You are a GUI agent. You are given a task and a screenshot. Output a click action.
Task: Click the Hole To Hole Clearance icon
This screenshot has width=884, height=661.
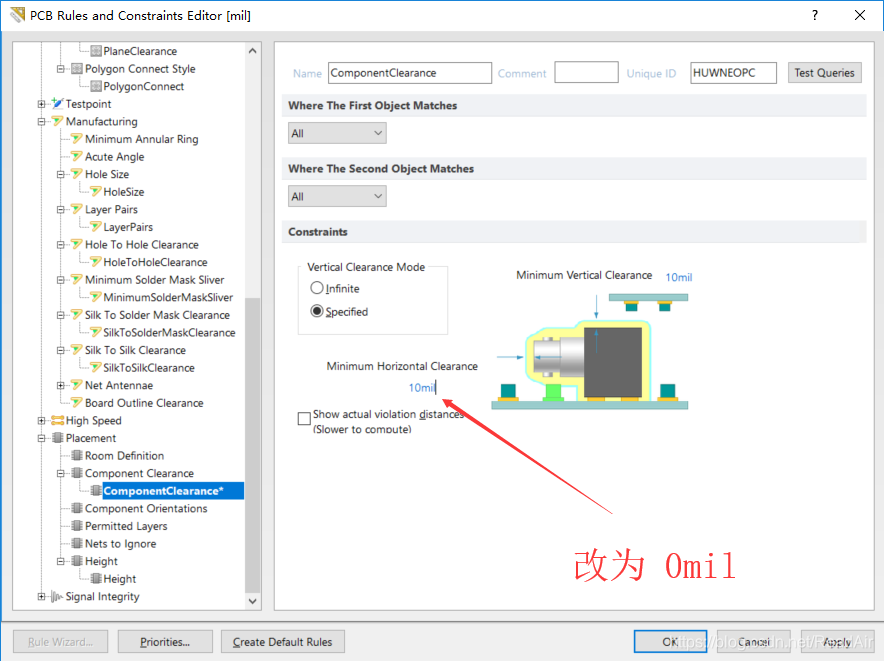pos(77,244)
